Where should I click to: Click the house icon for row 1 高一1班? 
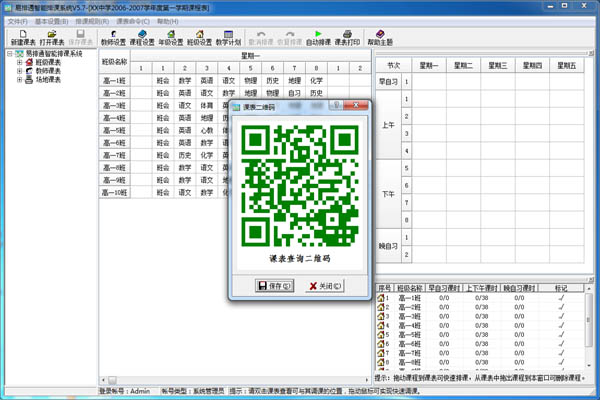tap(381, 298)
